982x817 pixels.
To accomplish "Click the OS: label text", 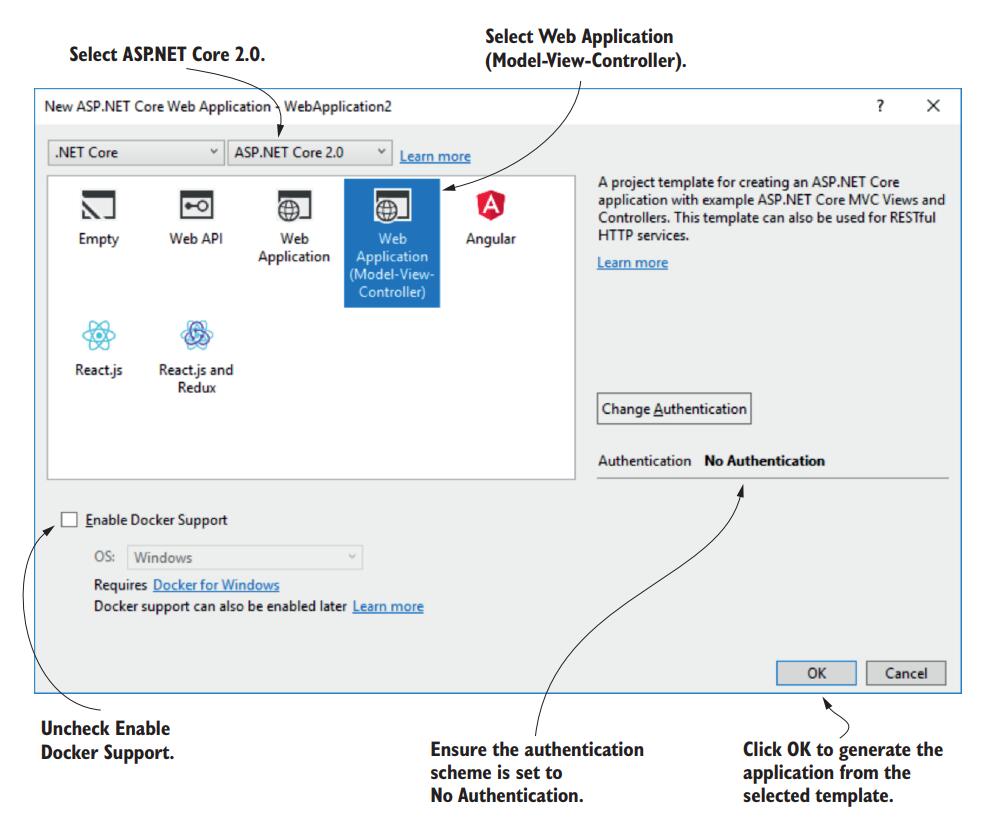I will click(105, 557).
